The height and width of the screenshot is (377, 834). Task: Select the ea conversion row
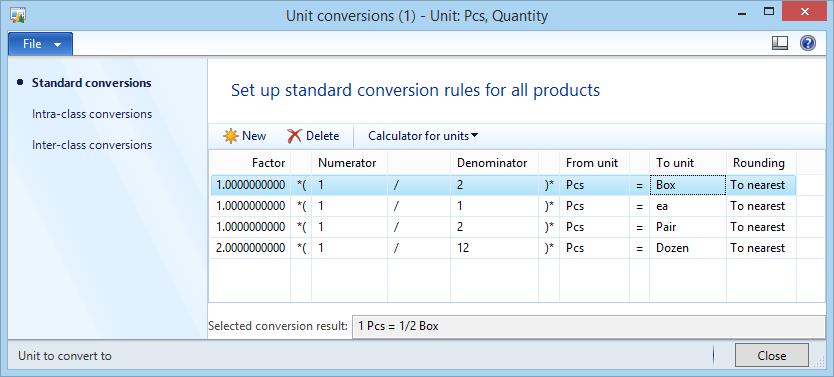[503, 206]
